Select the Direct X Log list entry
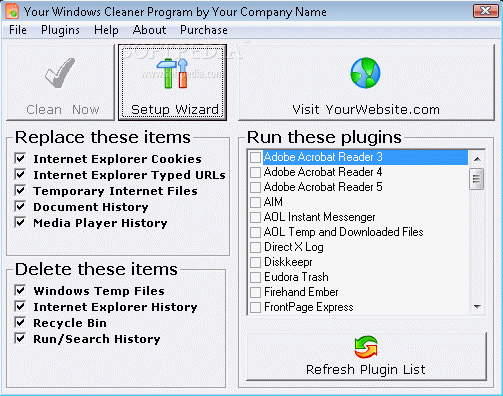The width and height of the screenshot is (503, 396). (359, 247)
